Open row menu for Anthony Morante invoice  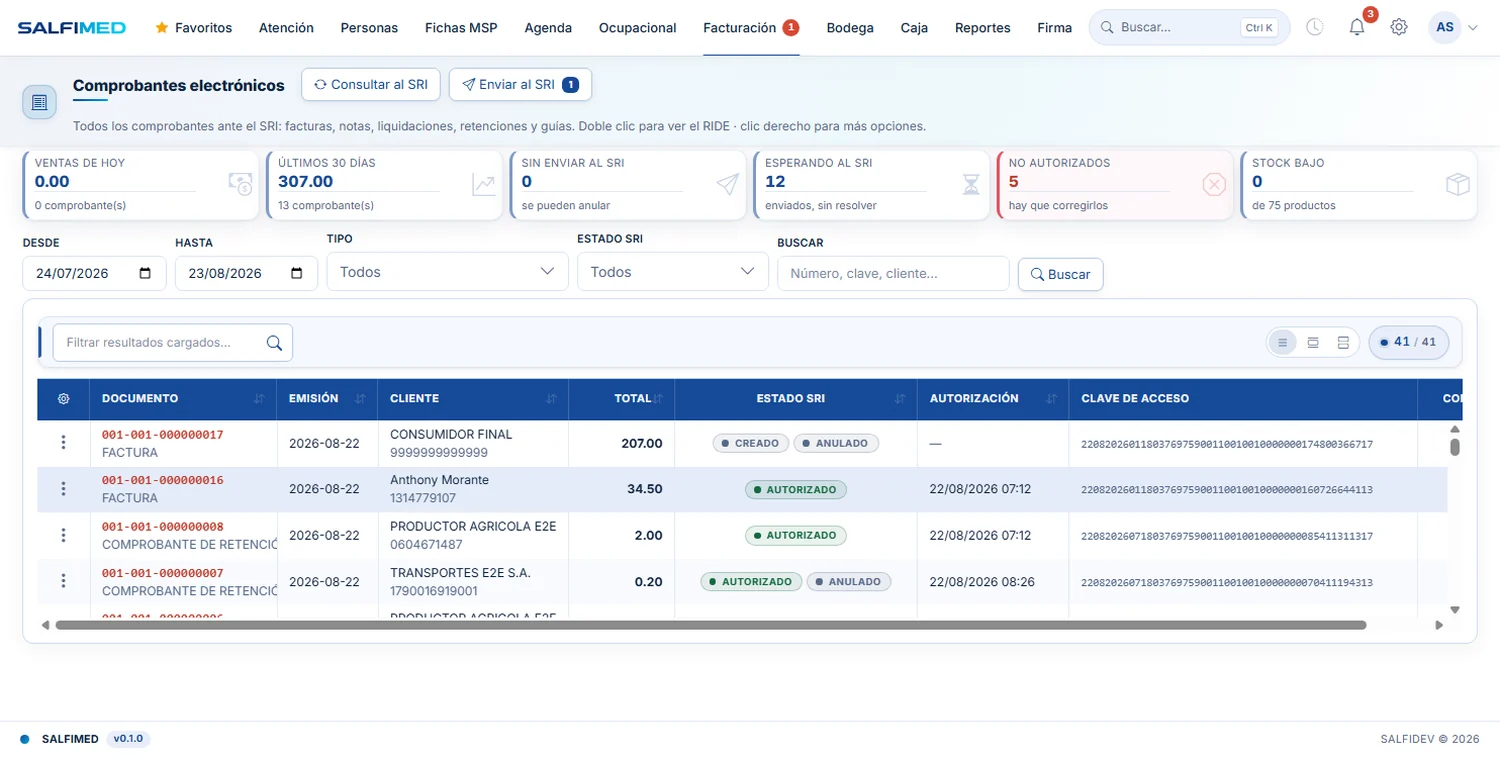64,489
